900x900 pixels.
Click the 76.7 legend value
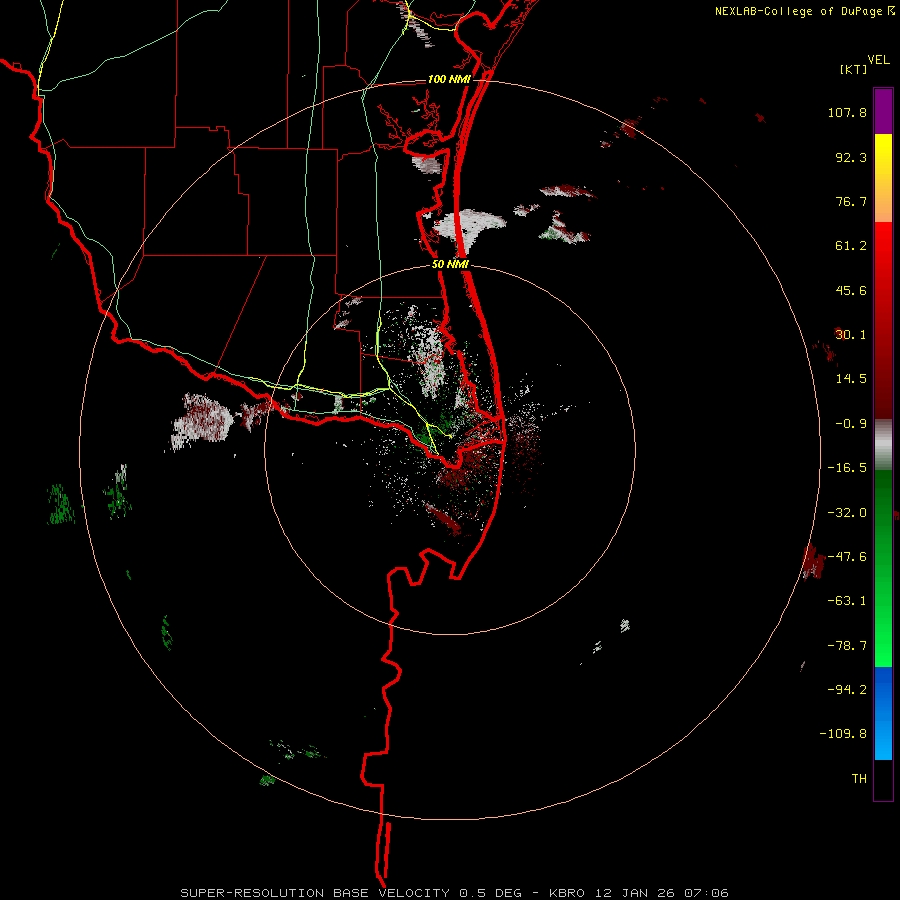pyautogui.click(x=851, y=201)
